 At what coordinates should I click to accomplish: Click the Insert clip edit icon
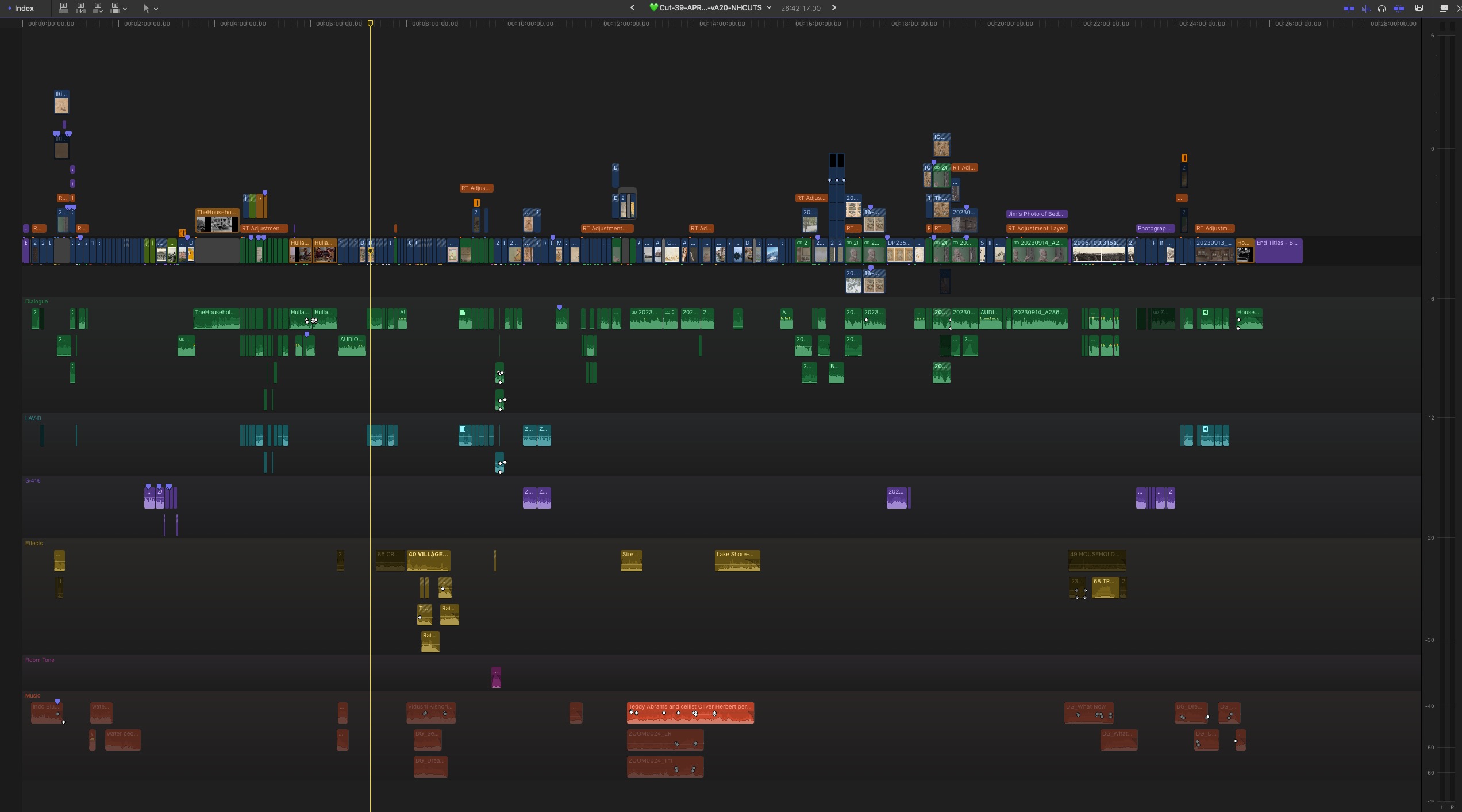click(80, 8)
